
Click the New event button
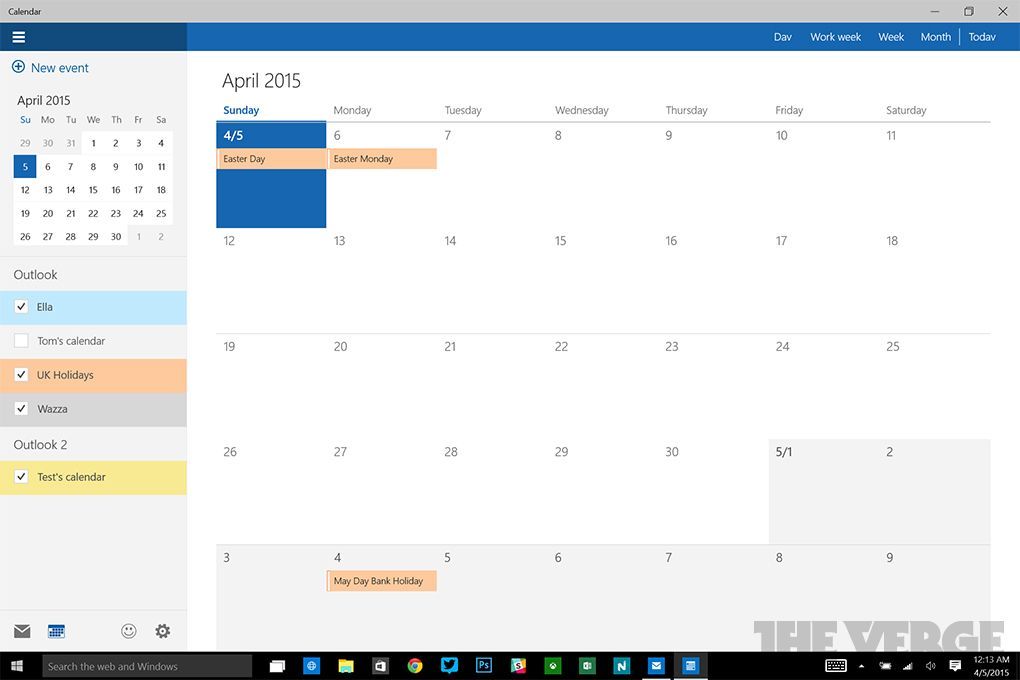click(50, 67)
